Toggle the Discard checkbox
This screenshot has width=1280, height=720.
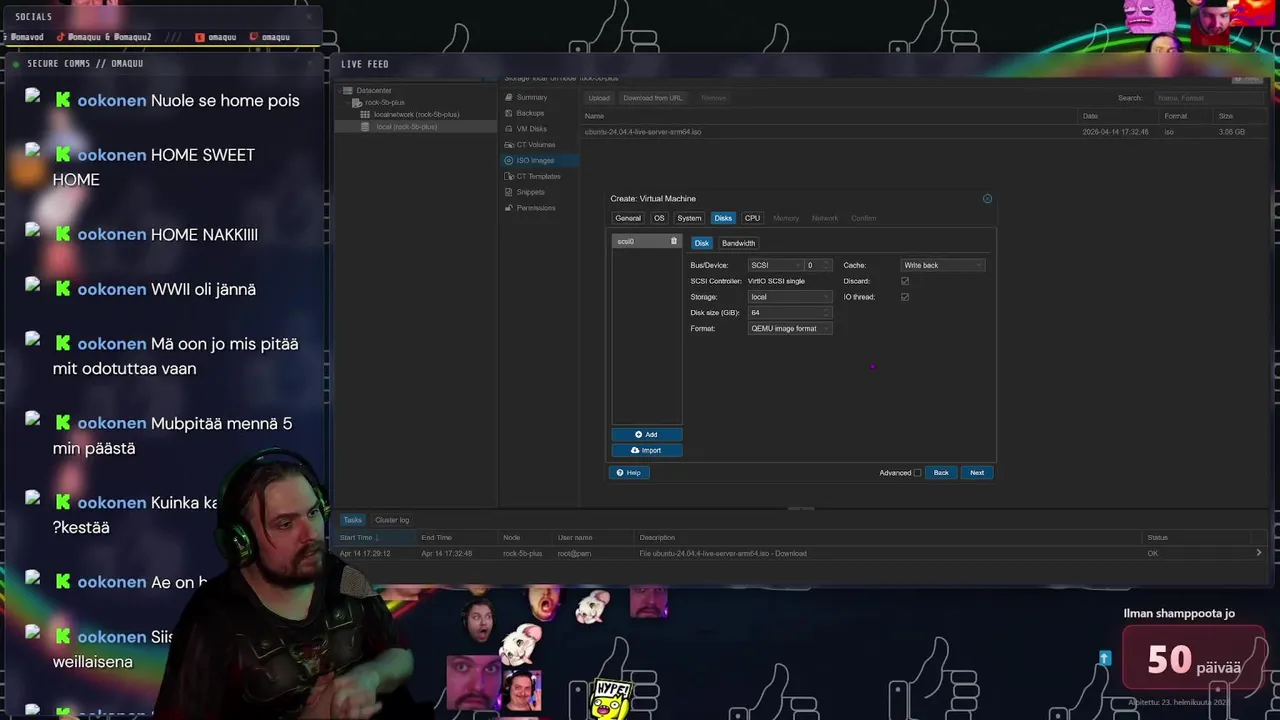pyautogui.click(x=905, y=281)
